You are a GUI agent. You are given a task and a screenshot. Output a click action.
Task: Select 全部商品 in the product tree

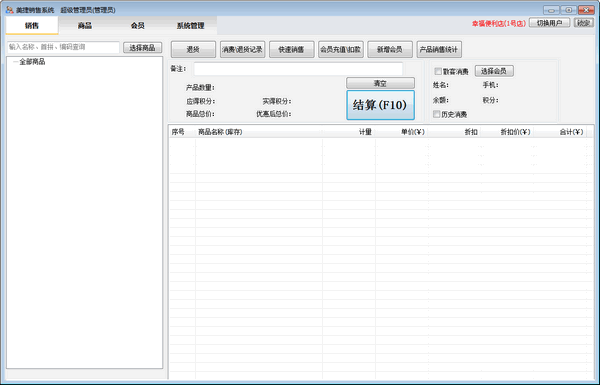[x=32, y=62]
